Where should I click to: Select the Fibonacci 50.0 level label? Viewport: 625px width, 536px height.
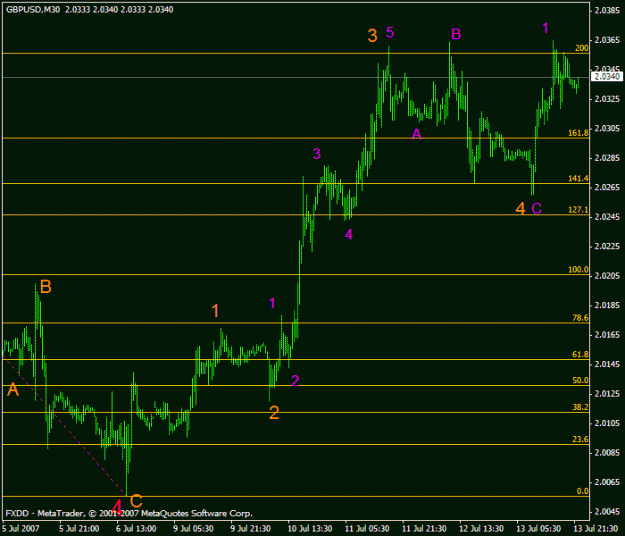click(580, 381)
